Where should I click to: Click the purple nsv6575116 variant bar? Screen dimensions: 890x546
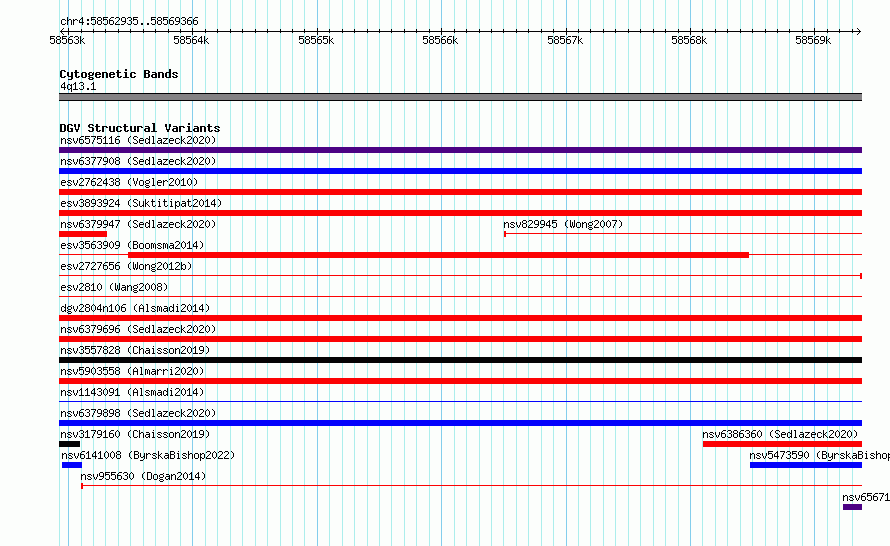(460, 150)
